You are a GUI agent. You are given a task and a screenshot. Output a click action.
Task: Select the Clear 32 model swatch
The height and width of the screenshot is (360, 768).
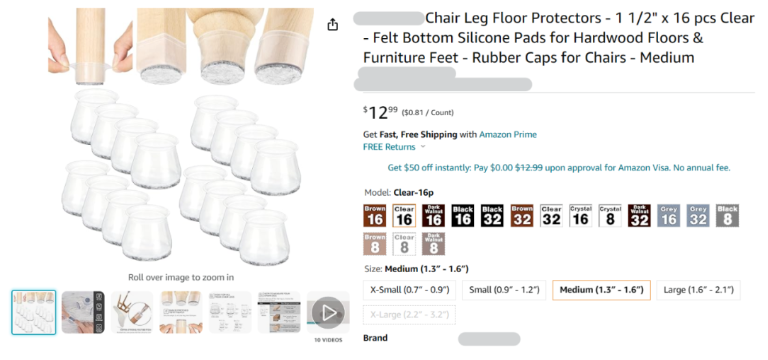[x=551, y=216]
